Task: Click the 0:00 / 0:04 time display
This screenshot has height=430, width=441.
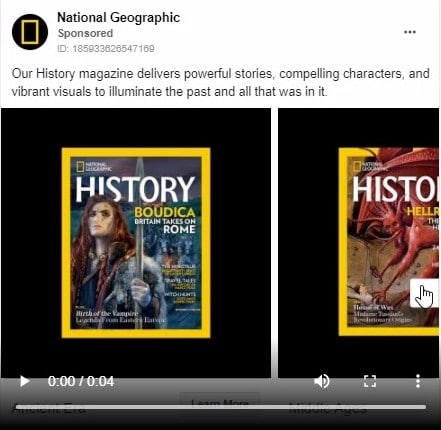Action: click(x=81, y=381)
